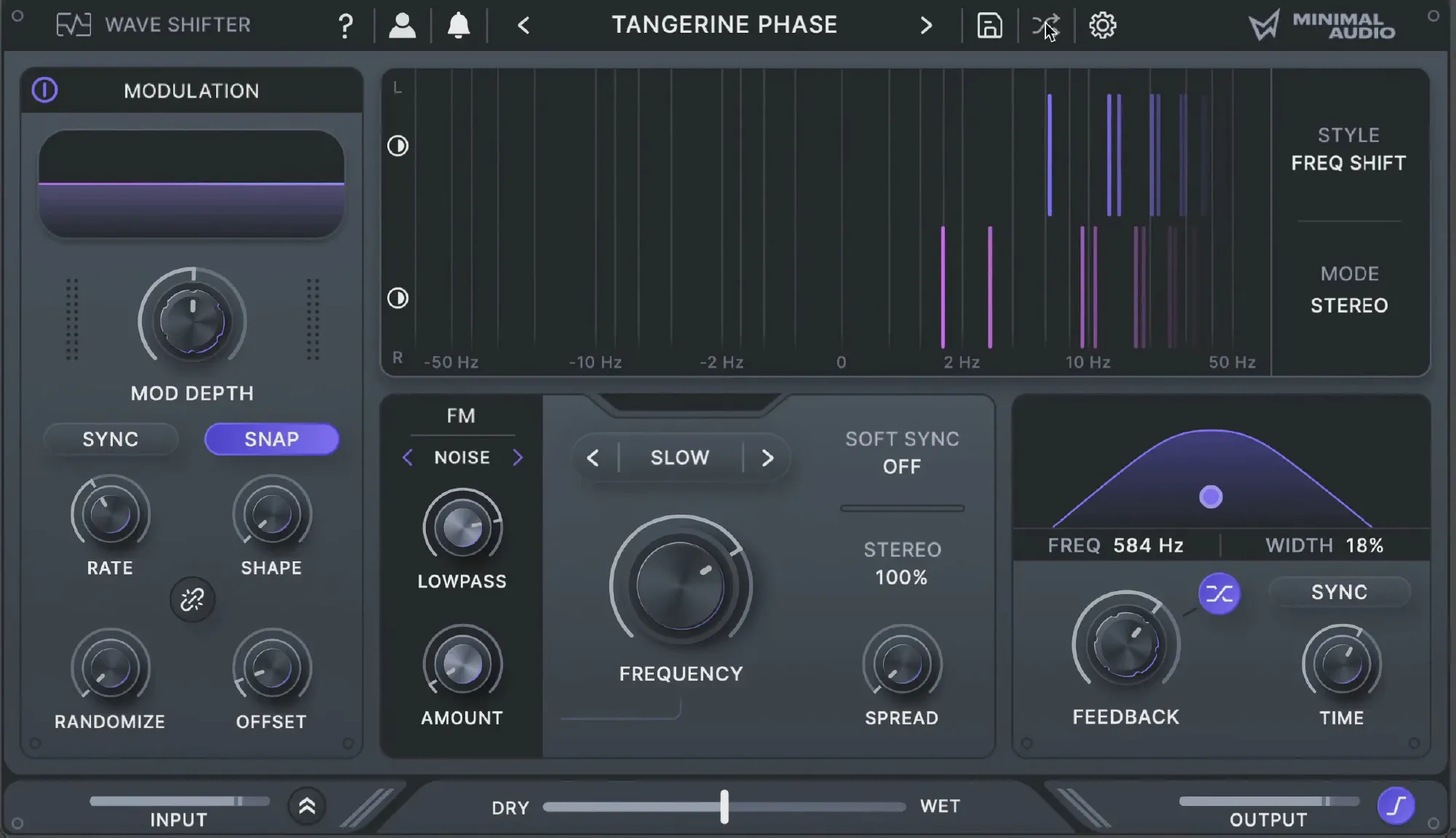The width and height of the screenshot is (1456, 838).
Task: Disable the Snap toggle
Action: coord(272,439)
